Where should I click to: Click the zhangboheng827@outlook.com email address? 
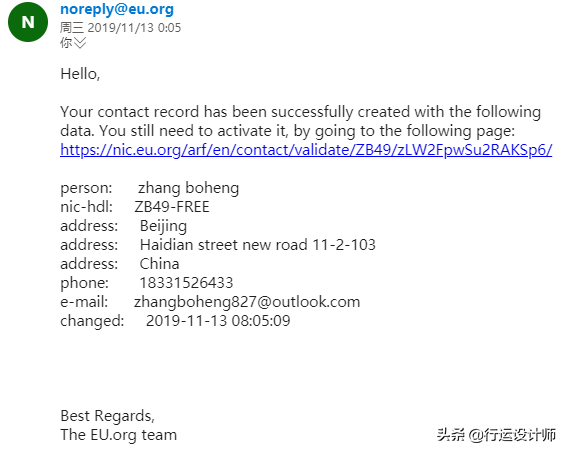(247, 302)
